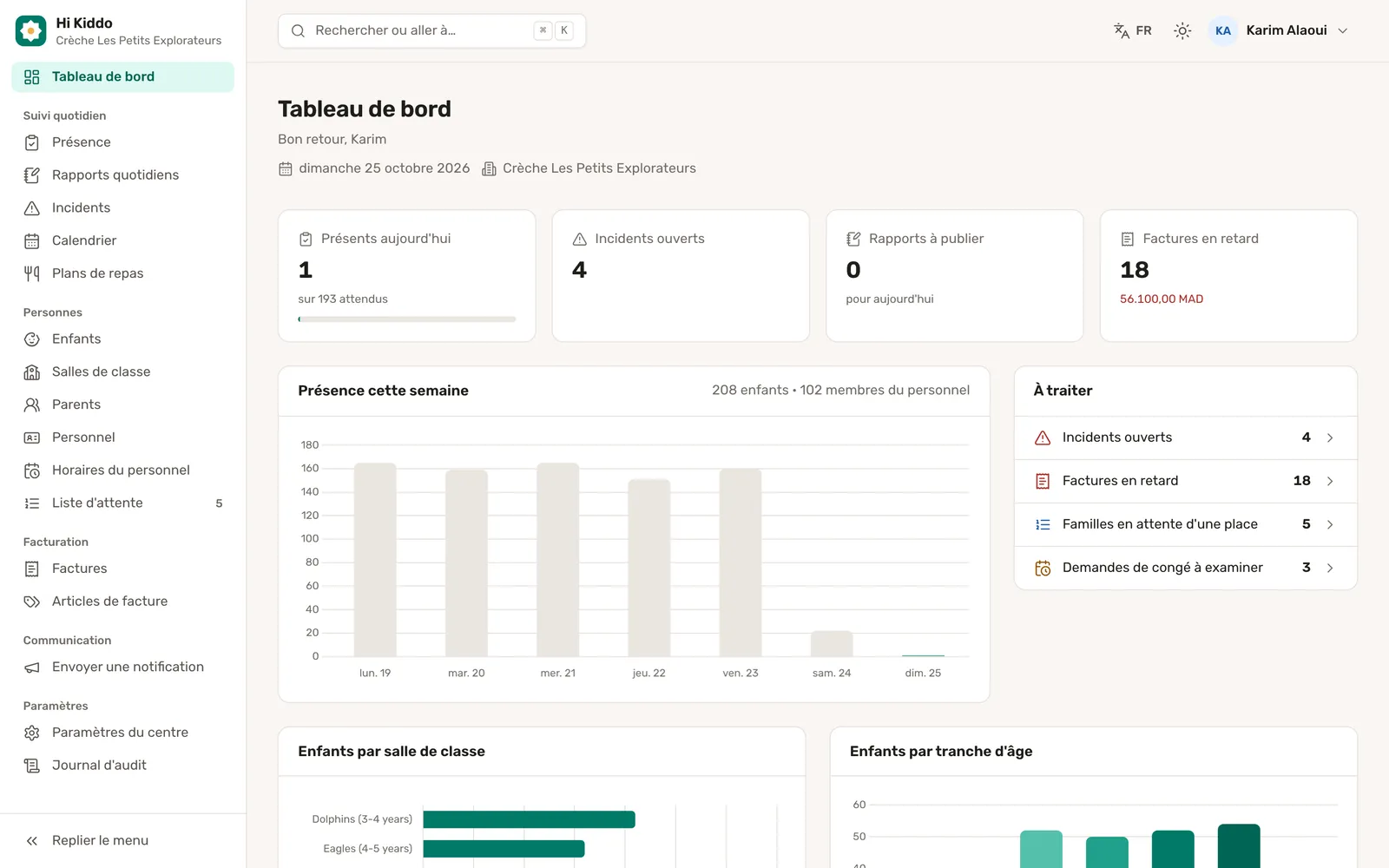1389x868 pixels.
Task: Expand the Factures en retard row chevron in À traiter
Action: [x=1330, y=481]
